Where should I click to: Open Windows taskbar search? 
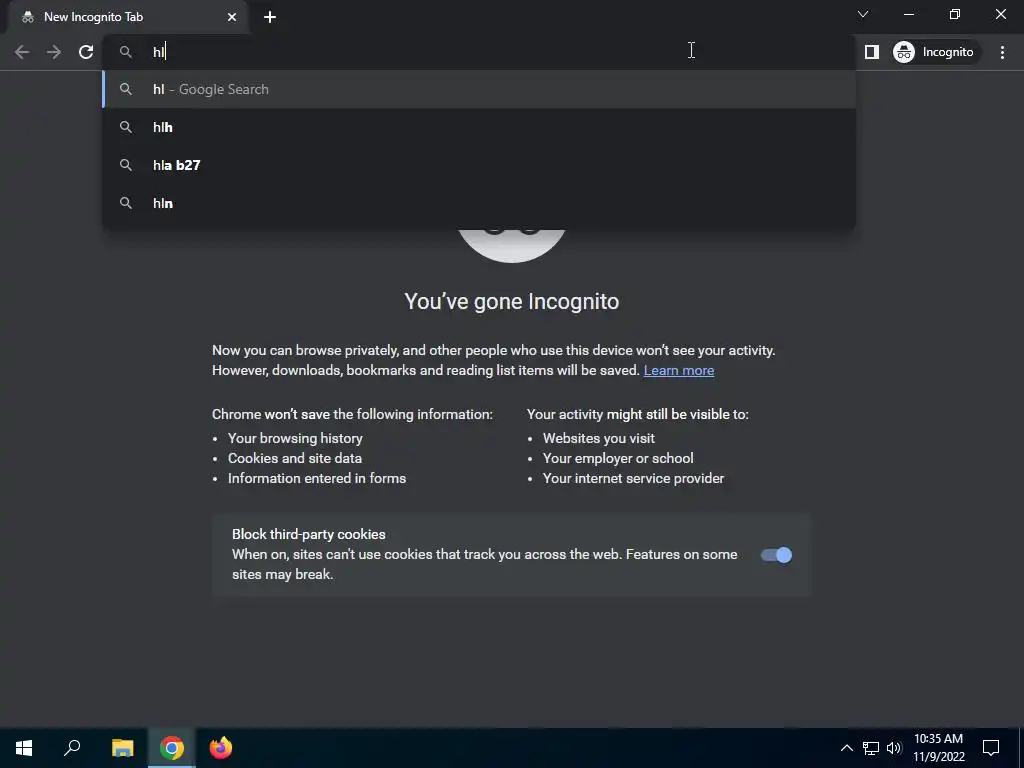pos(72,748)
